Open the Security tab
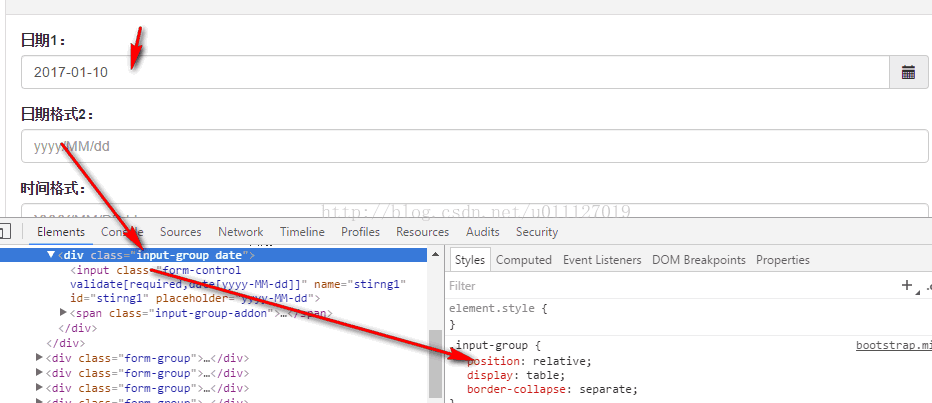 coord(537,232)
